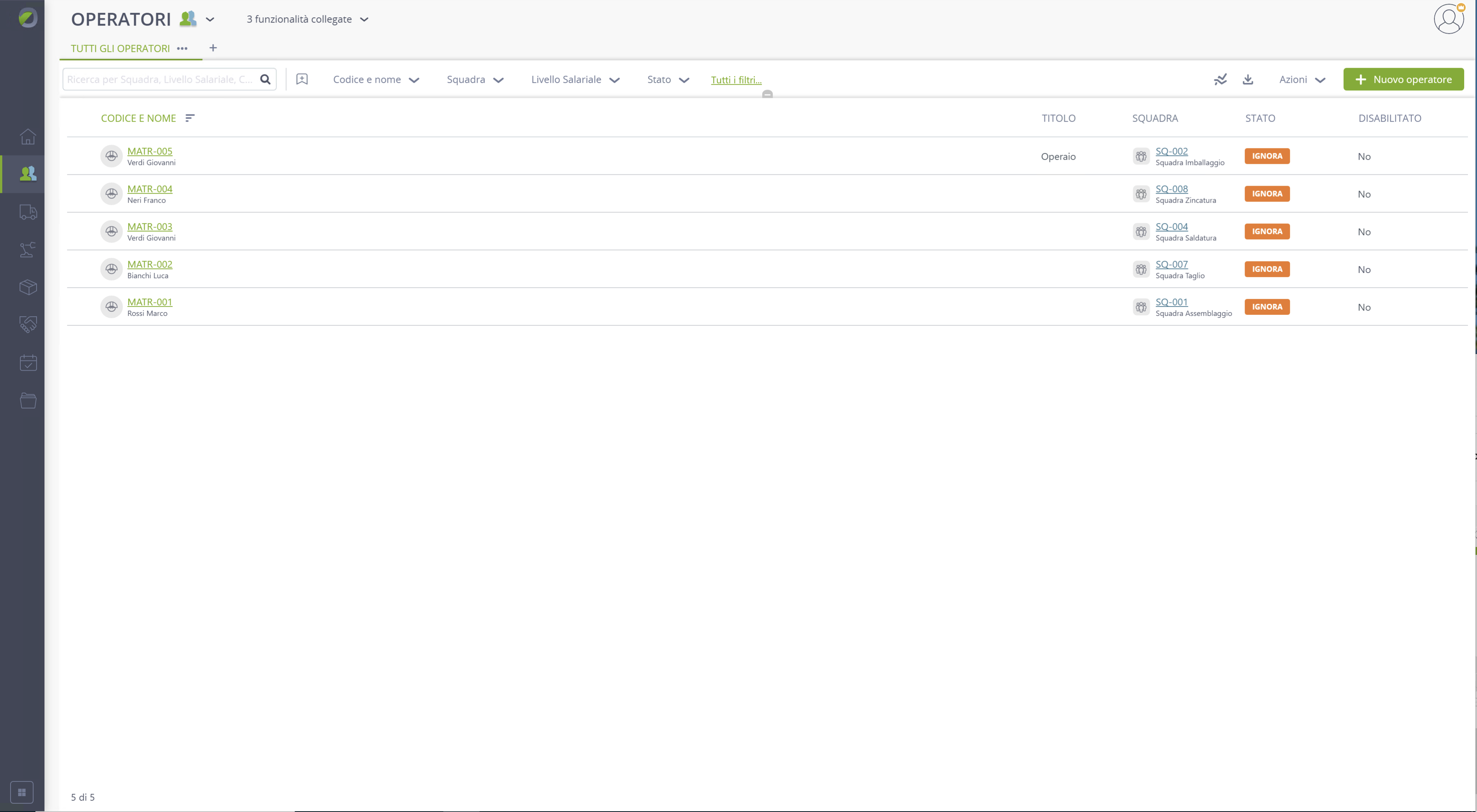Open the box products icon in sidebar

coord(28,287)
